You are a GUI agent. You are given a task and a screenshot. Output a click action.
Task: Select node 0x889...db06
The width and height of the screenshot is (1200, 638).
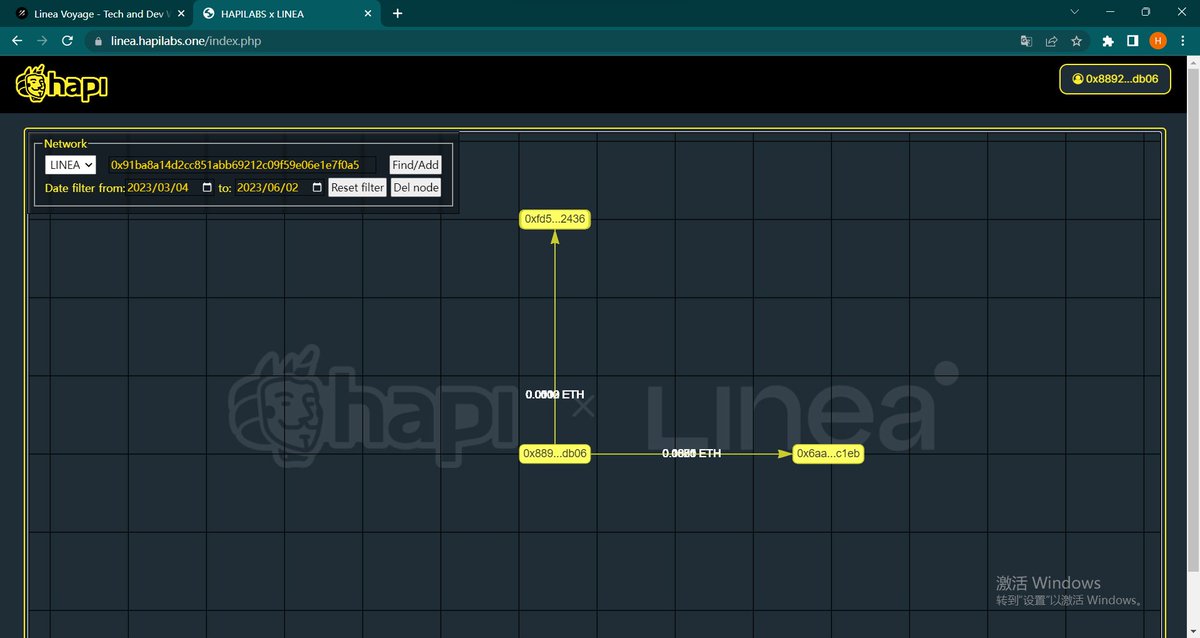coord(555,454)
